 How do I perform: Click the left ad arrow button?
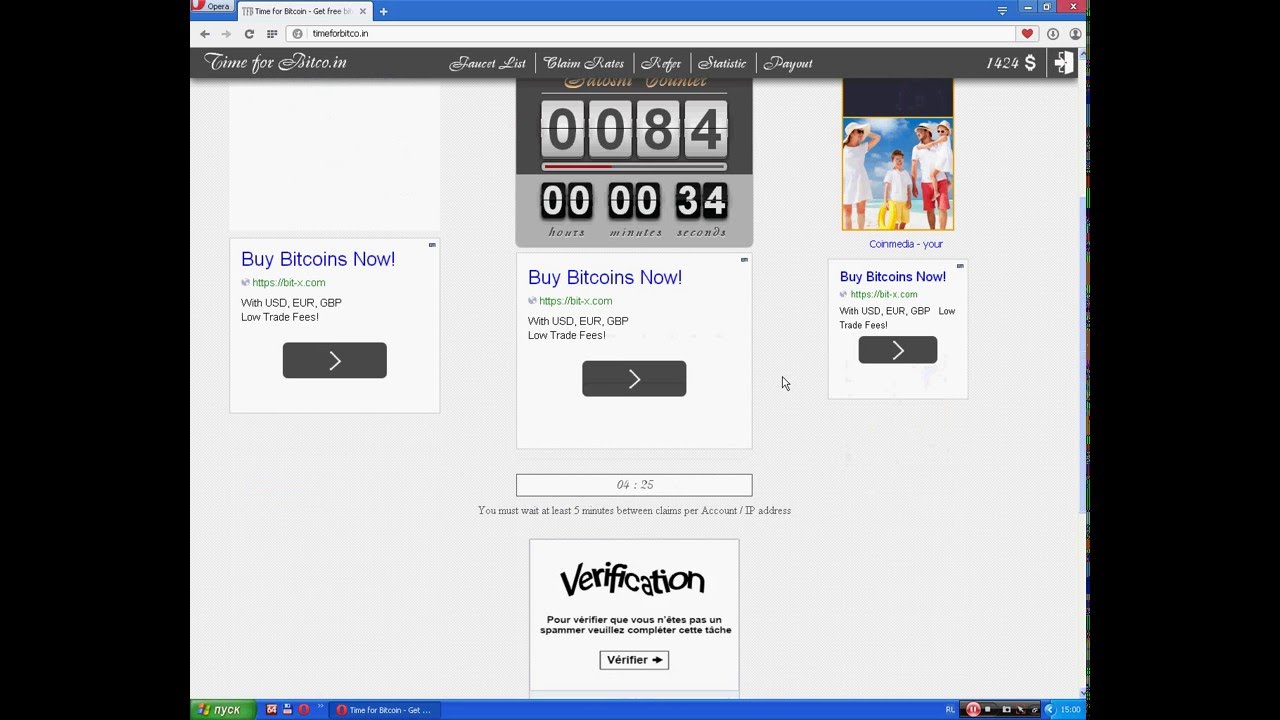click(335, 360)
